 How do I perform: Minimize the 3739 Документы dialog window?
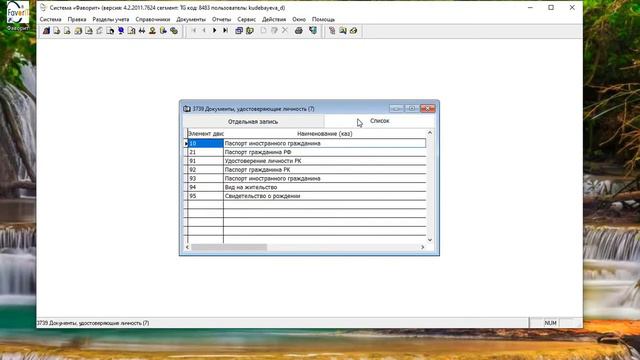tap(396, 109)
